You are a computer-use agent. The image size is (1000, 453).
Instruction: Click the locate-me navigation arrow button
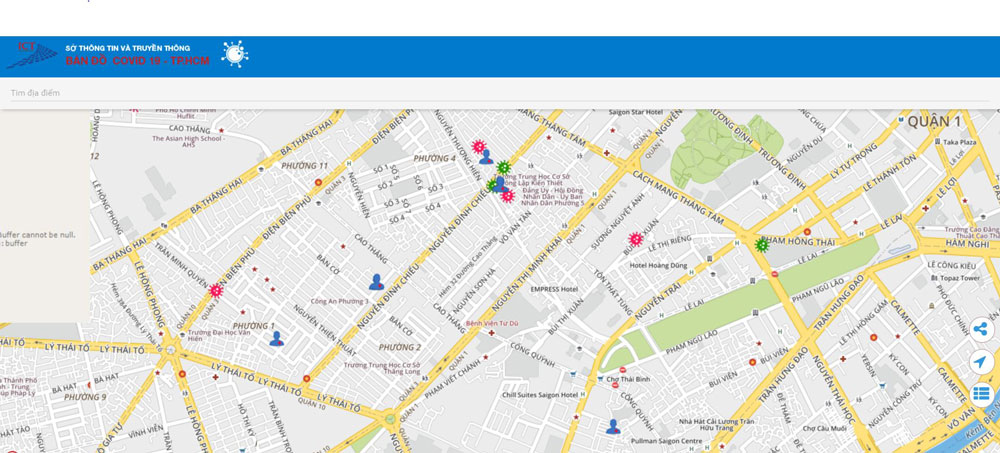pyautogui.click(x=982, y=362)
